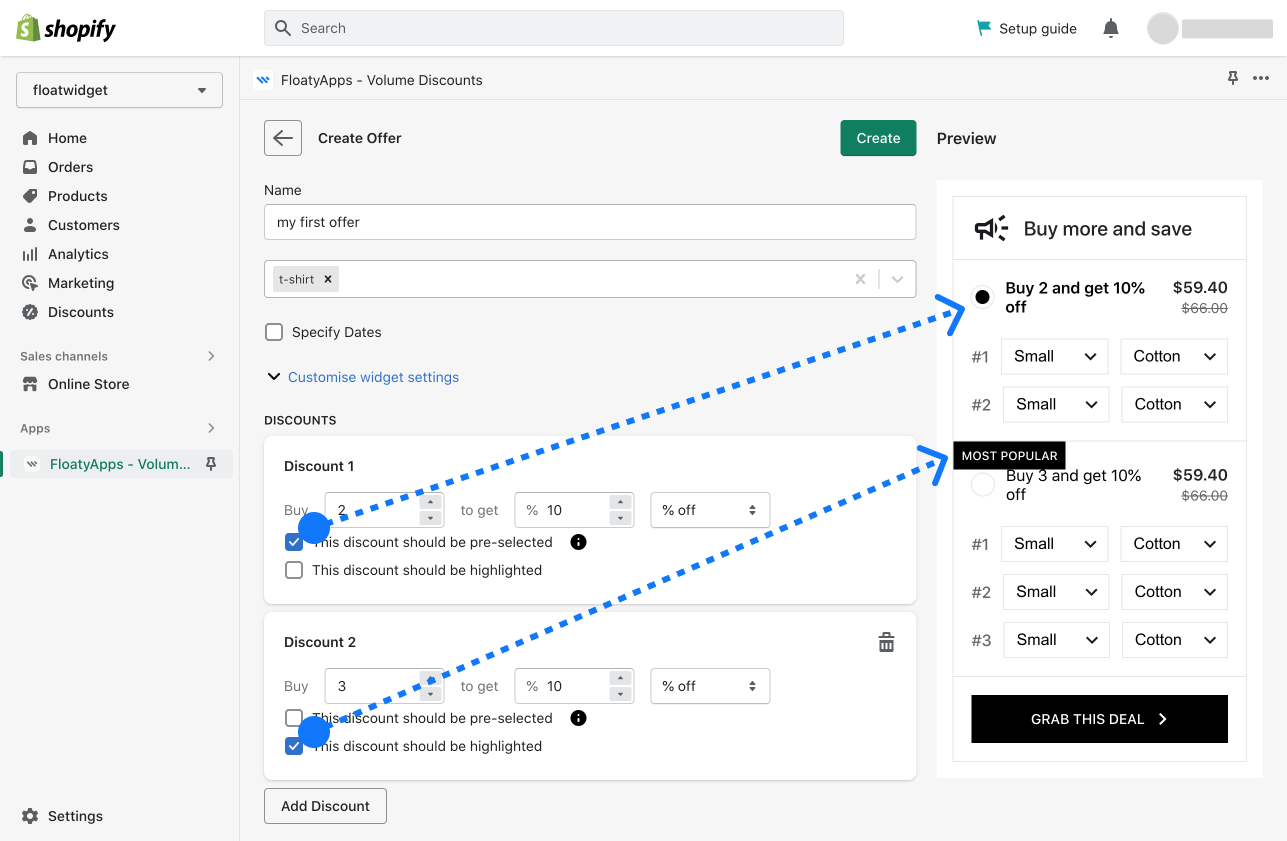Select the Buy 3 offer radio button
Viewport: 1287px width, 841px height.
point(983,485)
